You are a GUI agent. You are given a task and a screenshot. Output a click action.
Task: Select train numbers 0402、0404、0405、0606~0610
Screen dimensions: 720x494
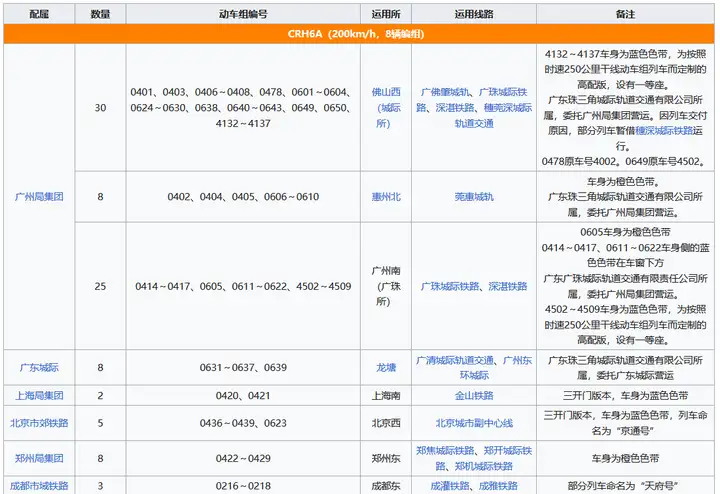243,196
